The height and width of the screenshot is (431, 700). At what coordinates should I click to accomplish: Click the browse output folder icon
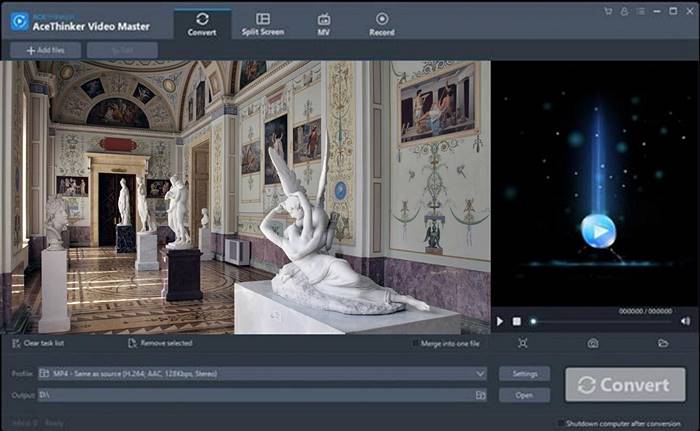click(x=481, y=395)
